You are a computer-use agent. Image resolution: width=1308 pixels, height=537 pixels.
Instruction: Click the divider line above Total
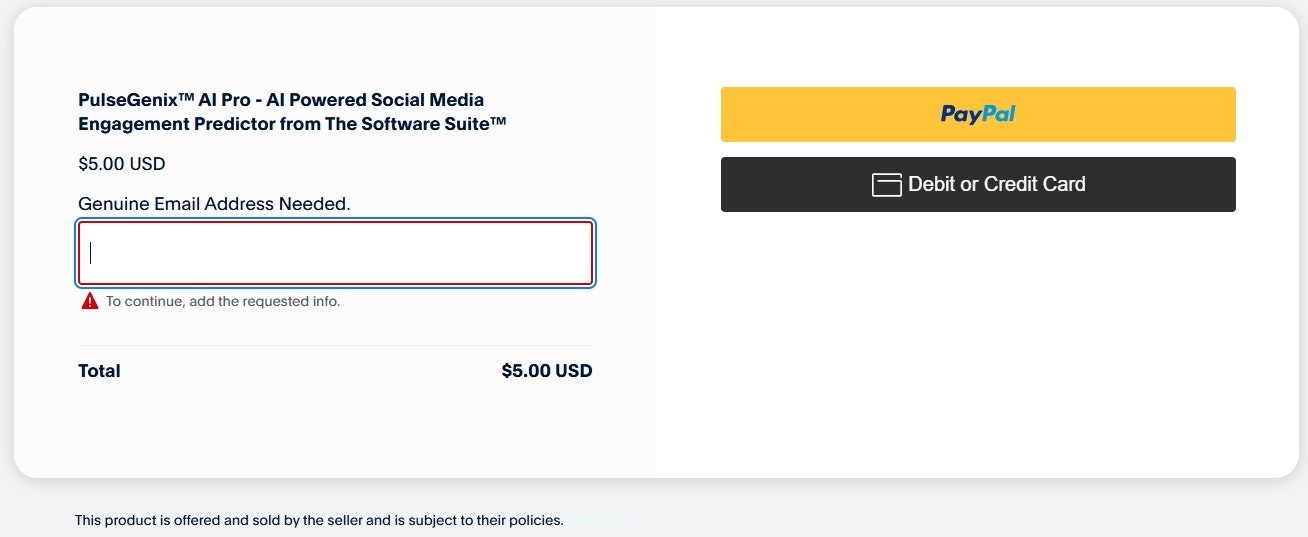tap(335, 345)
